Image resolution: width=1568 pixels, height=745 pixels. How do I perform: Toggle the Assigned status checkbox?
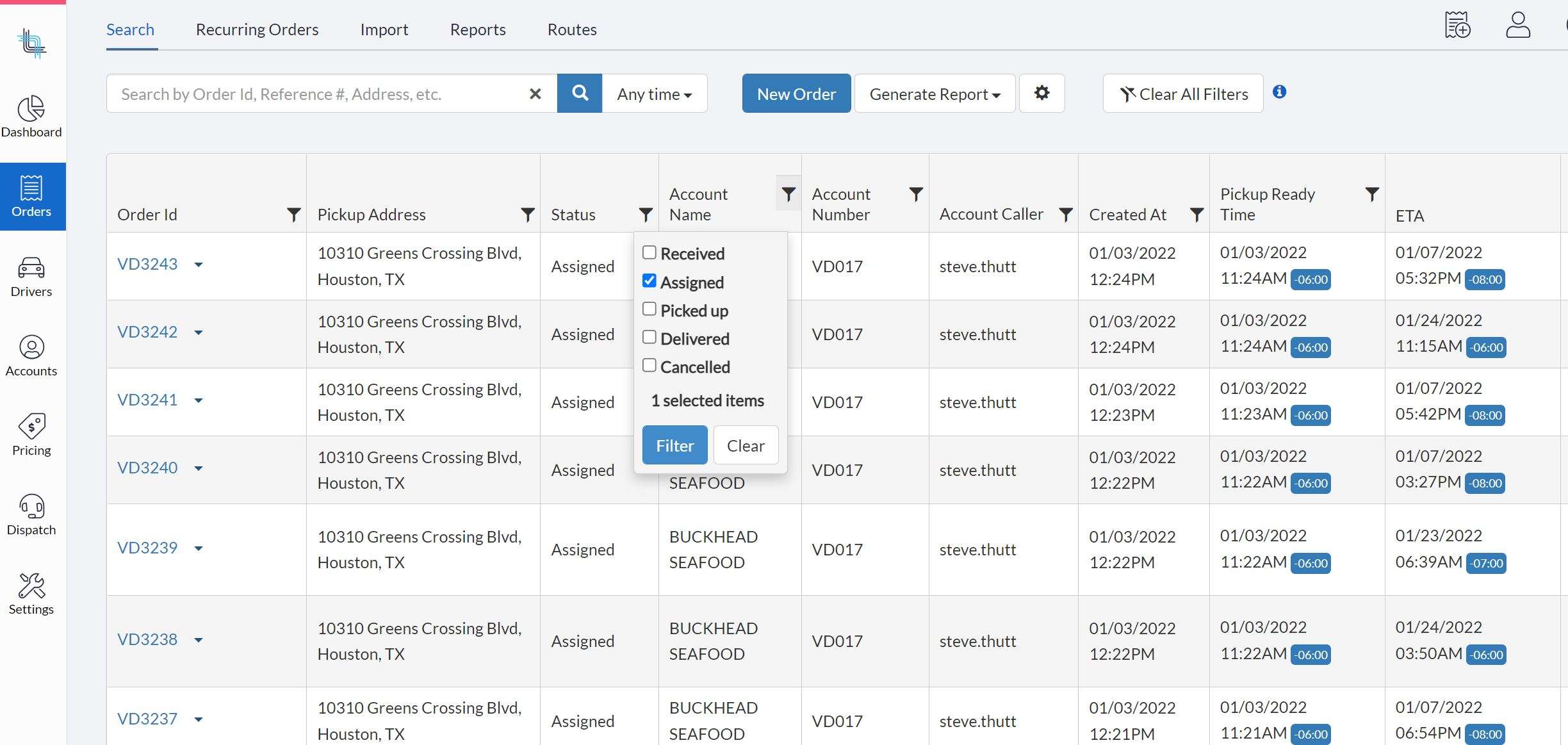click(649, 281)
